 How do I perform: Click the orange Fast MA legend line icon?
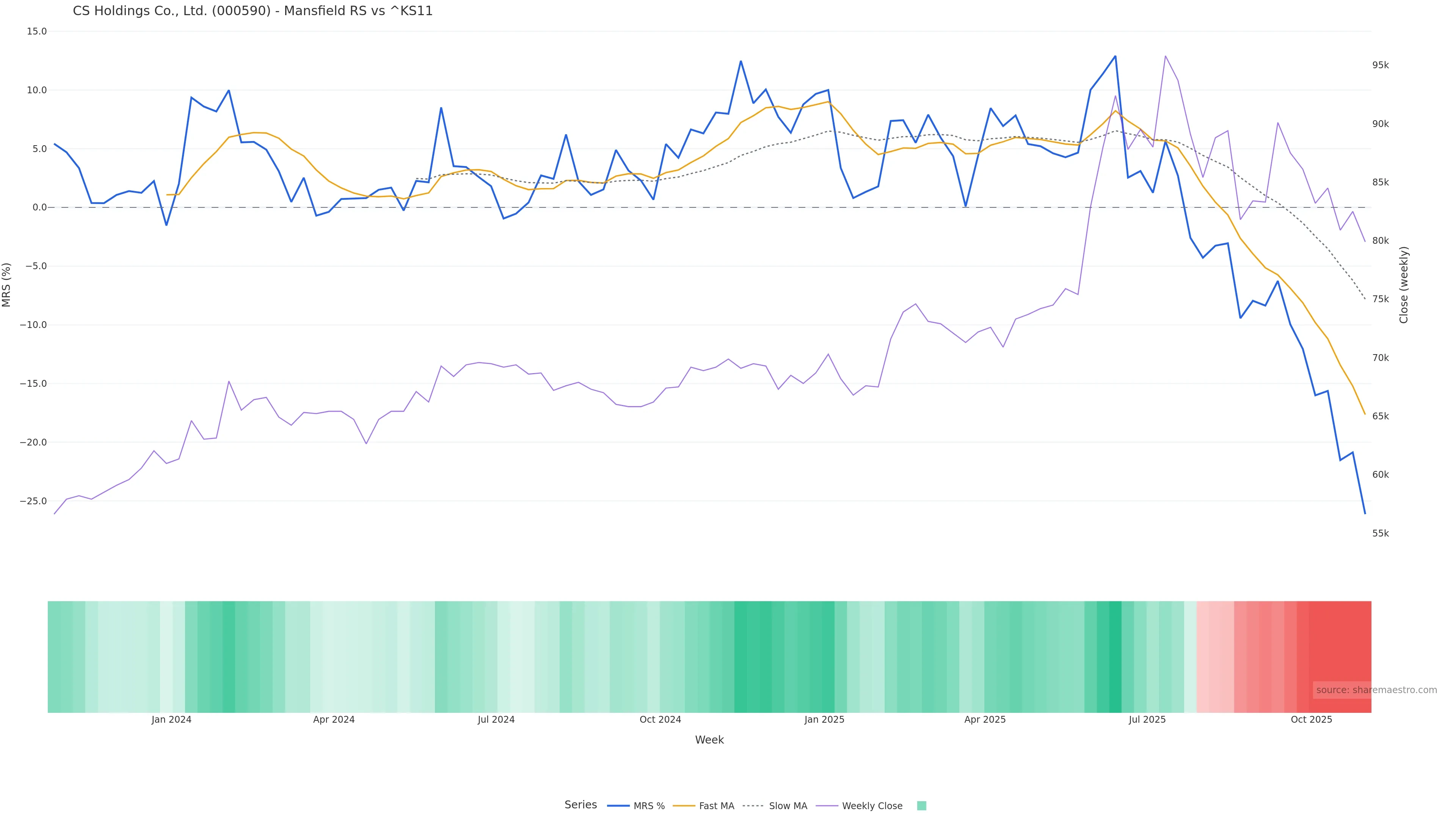tap(684, 806)
